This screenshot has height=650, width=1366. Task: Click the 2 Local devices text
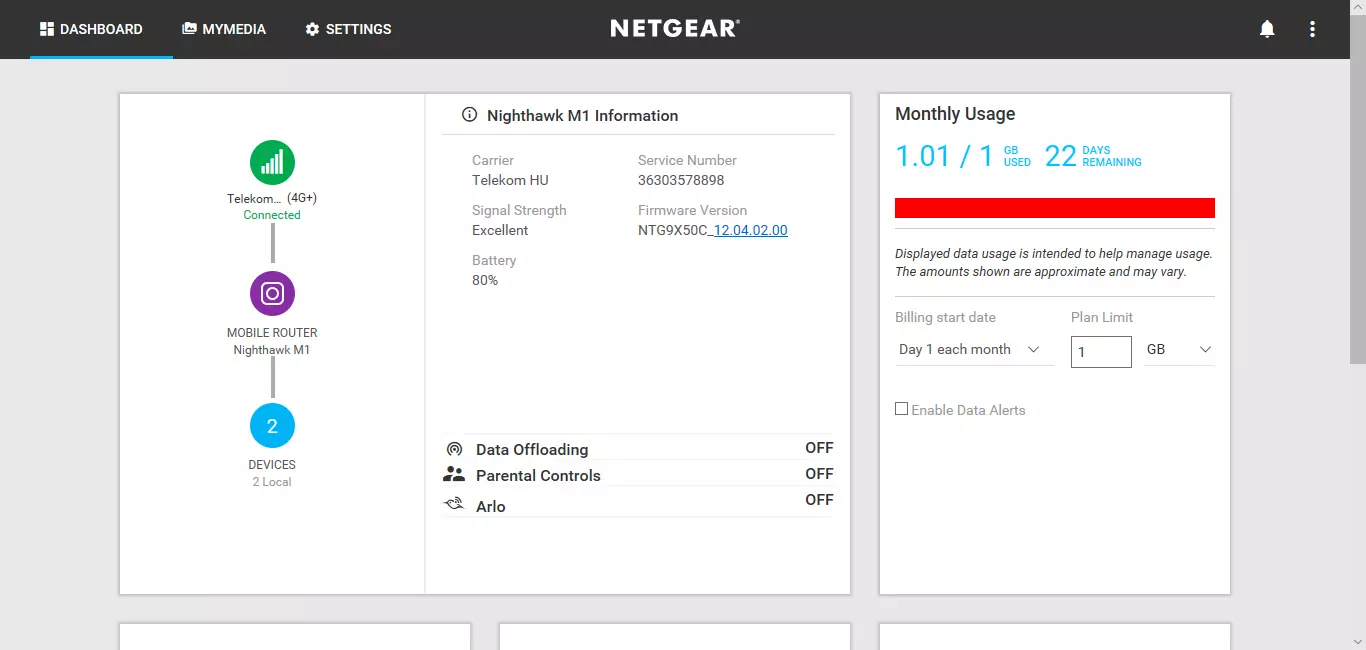pyautogui.click(x=272, y=482)
